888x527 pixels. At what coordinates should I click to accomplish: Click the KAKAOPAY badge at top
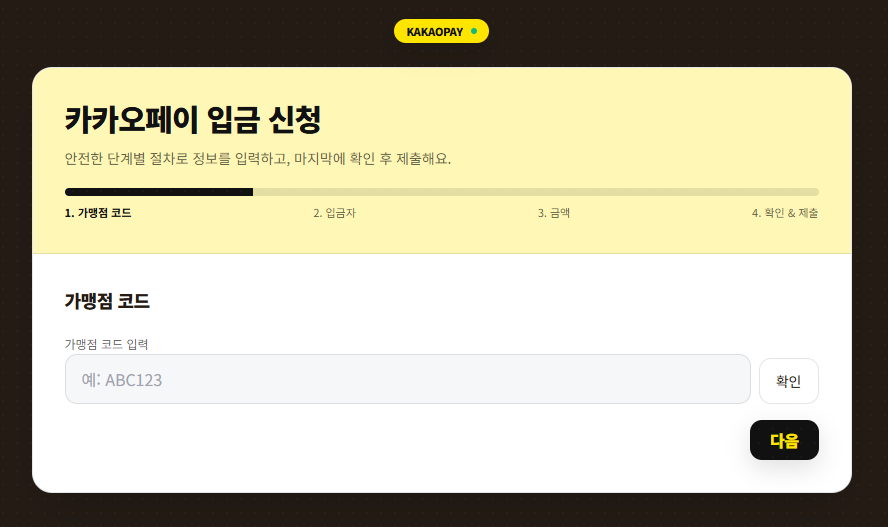point(441,31)
